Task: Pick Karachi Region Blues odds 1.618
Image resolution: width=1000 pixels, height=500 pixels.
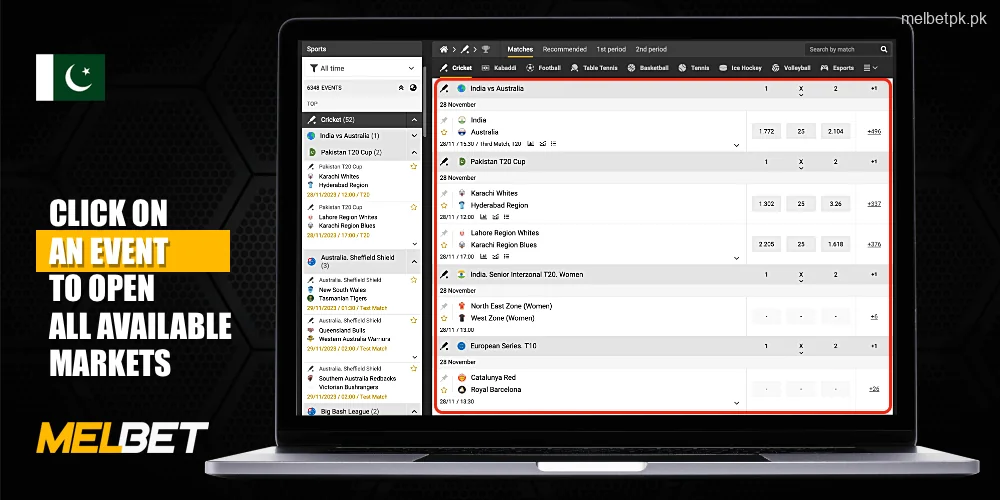Action: coord(835,244)
